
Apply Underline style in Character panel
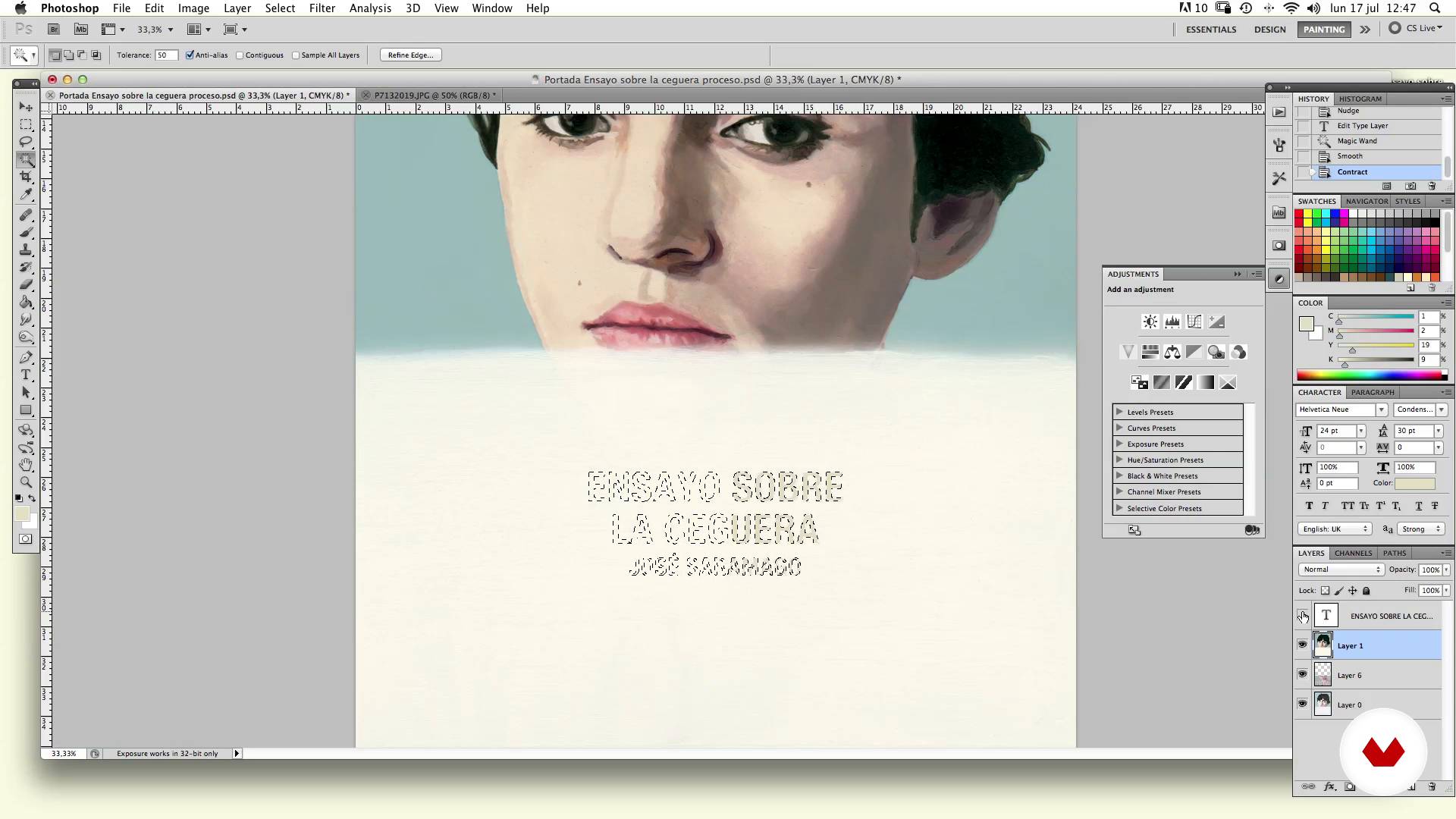pyautogui.click(x=1419, y=506)
